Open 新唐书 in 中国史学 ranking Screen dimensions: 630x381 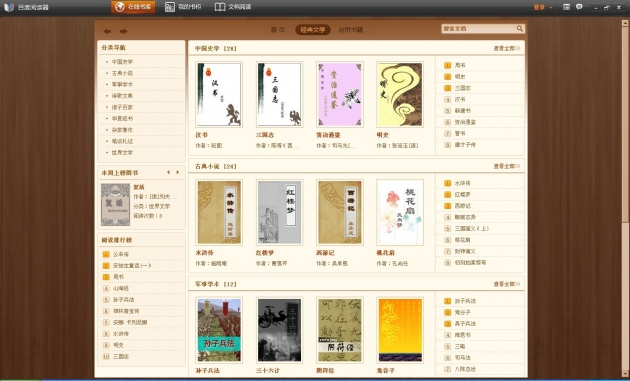click(x=462, y=111)
